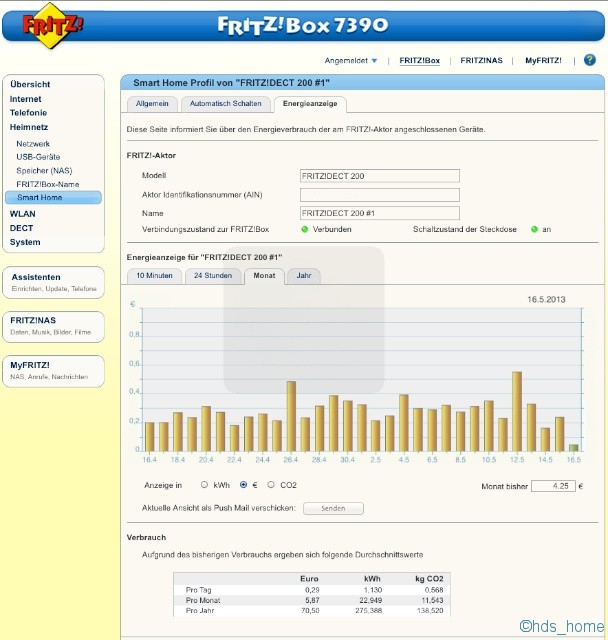The width and height of the screenshot is (608, 640).
Task: Click the Name input field
Action: tap(379, 213)
